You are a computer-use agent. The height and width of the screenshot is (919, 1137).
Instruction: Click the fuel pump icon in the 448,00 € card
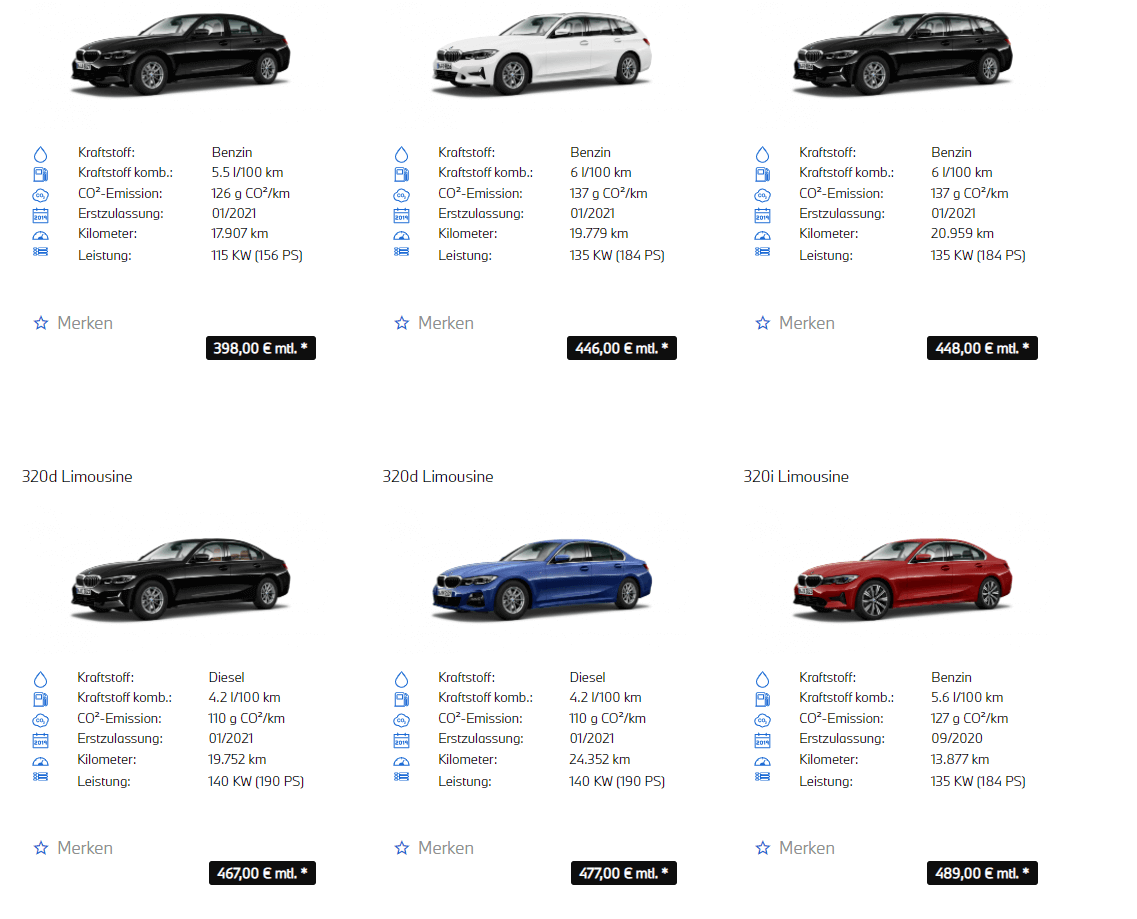coord(762,174)
